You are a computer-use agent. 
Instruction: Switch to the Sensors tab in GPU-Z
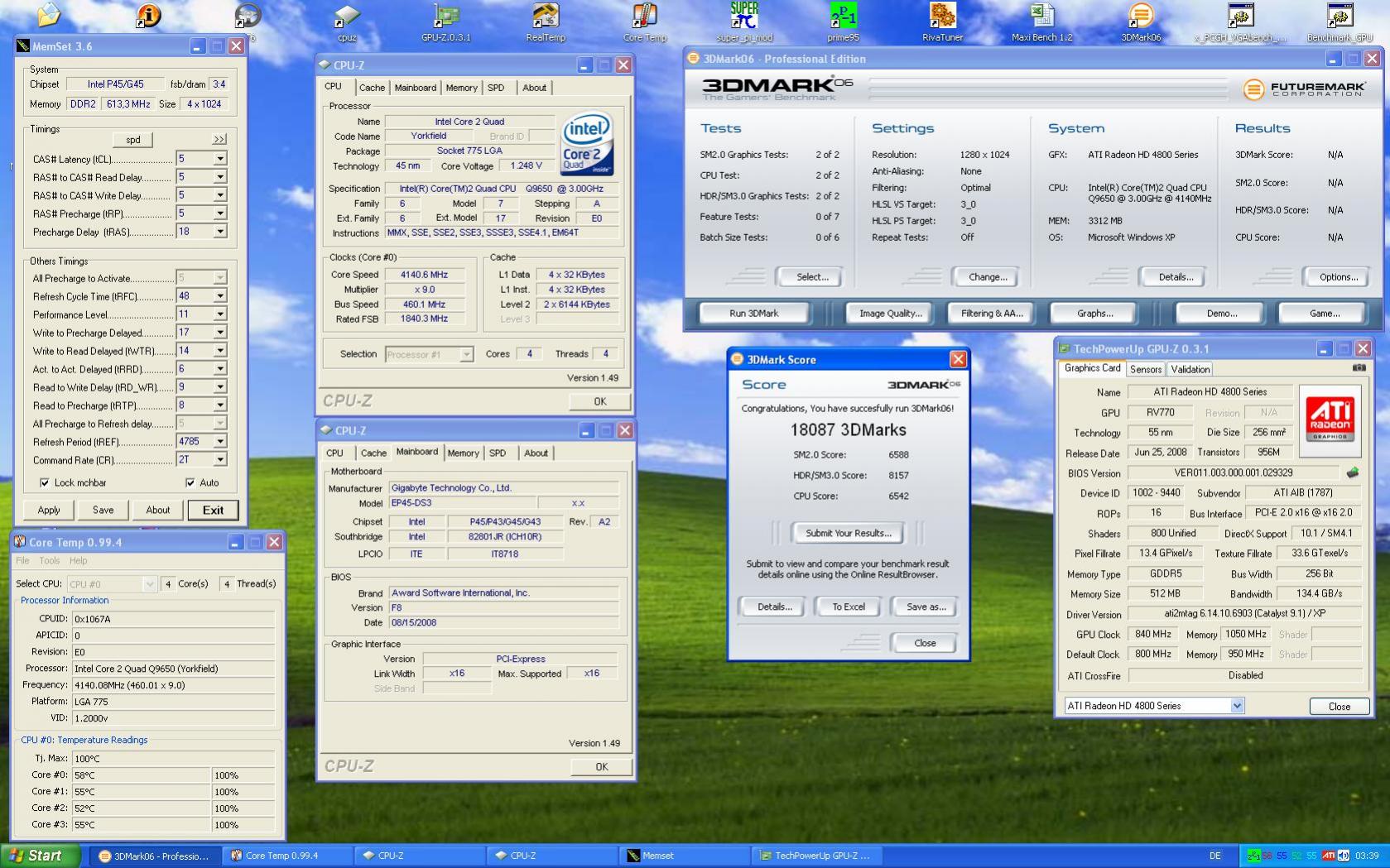[1145, 369]
